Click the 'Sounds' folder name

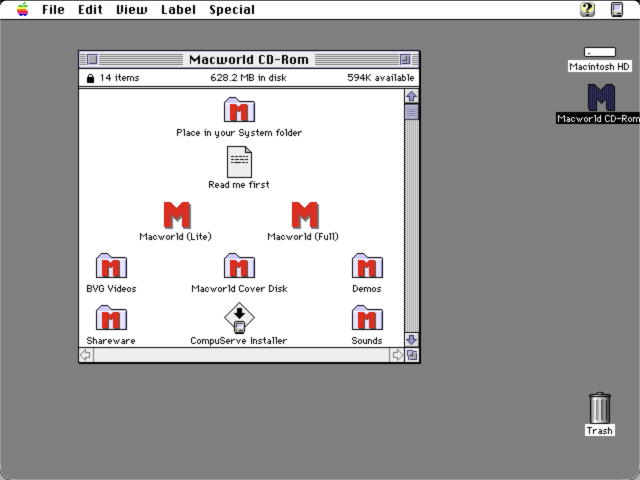[367, 340]
